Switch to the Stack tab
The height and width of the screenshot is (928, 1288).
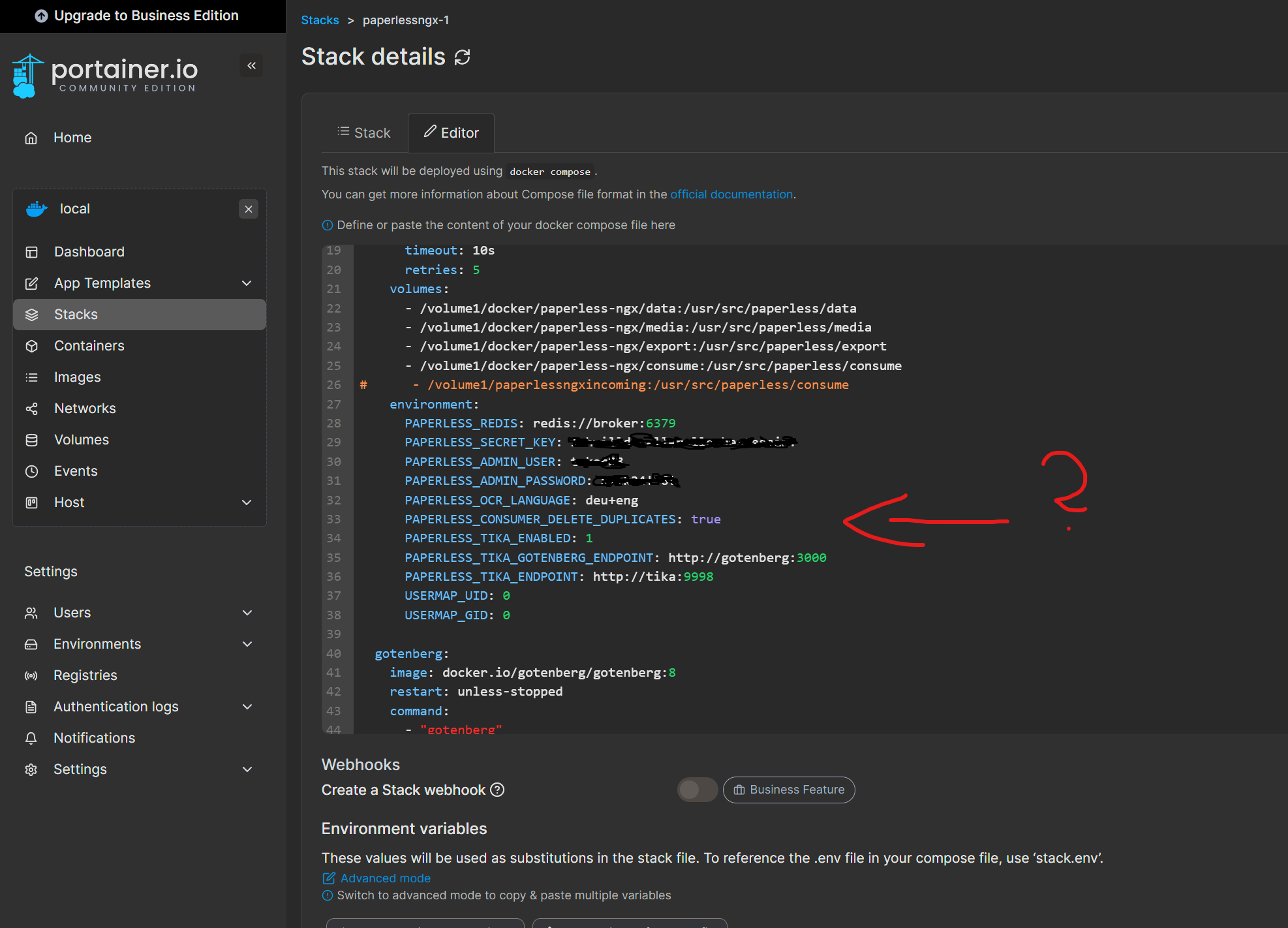(x=363, y=132)
